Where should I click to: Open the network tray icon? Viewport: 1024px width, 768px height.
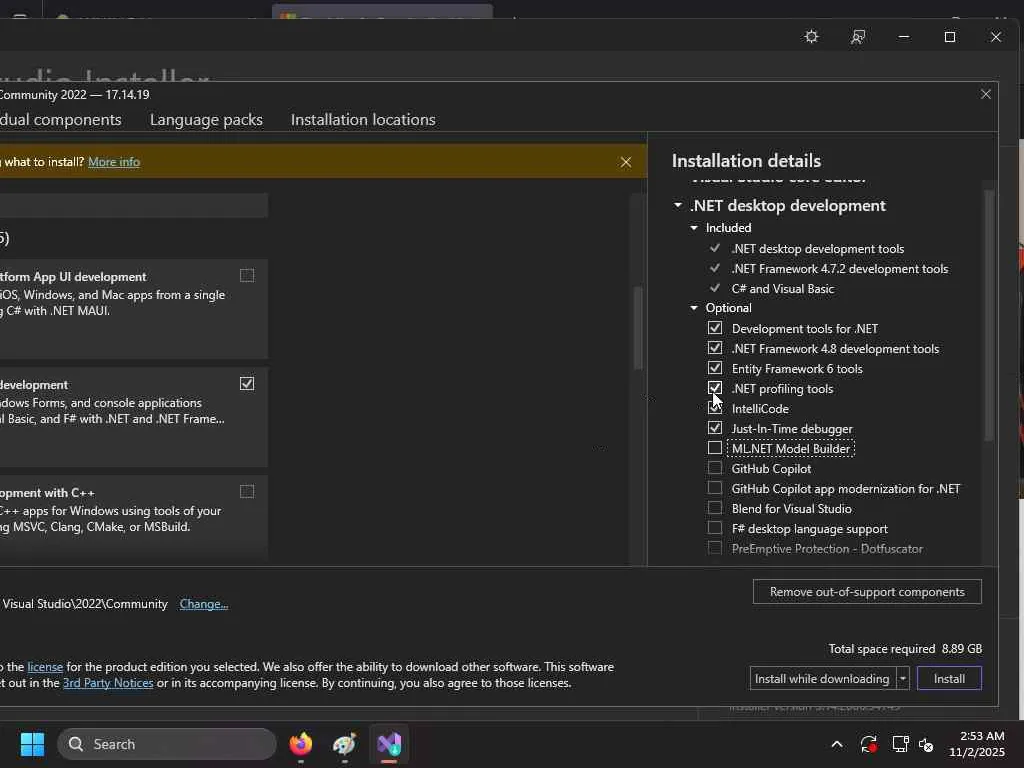(x=900, y=744)
